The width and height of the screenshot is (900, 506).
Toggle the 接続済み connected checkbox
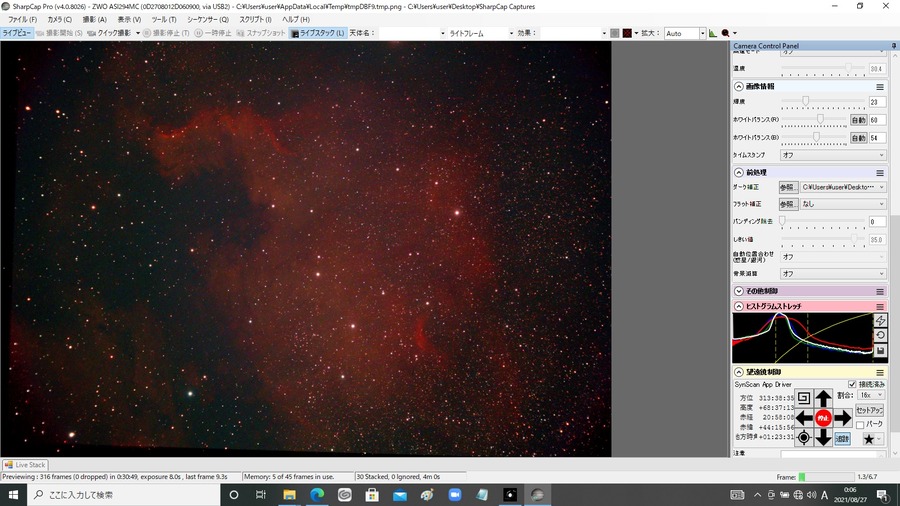tap(852, 384)
